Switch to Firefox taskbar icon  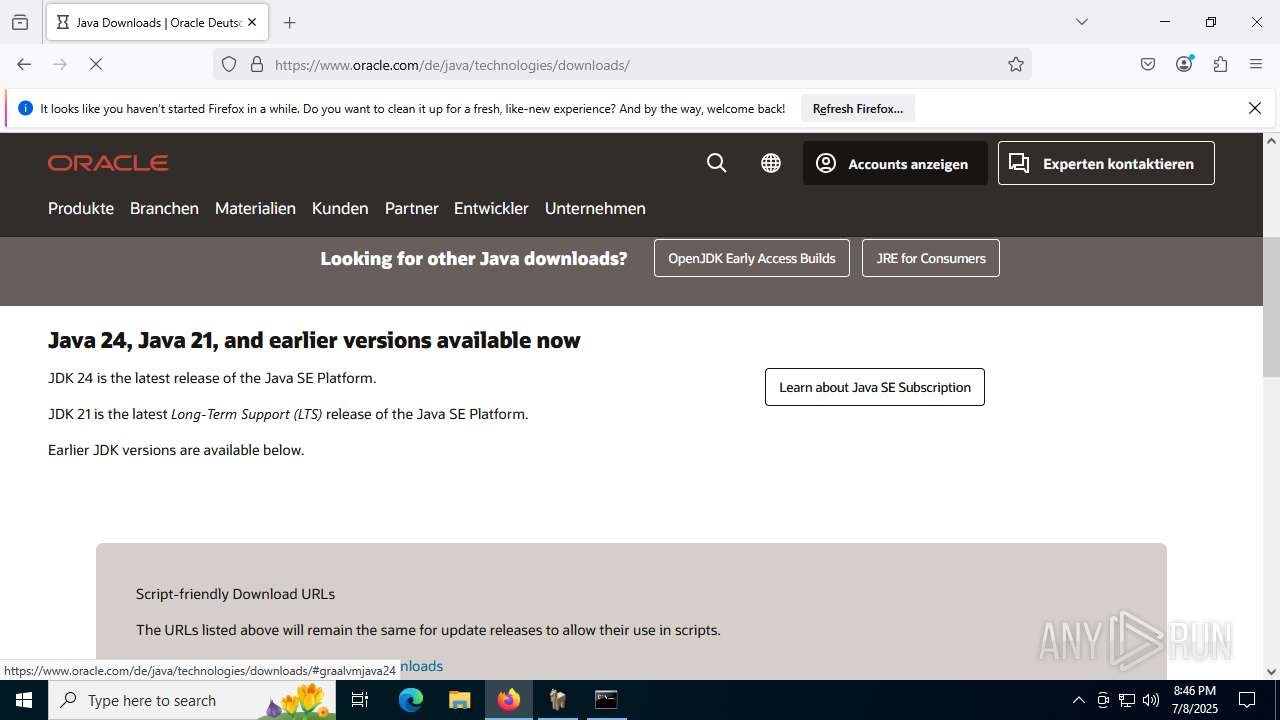point(508,700)
